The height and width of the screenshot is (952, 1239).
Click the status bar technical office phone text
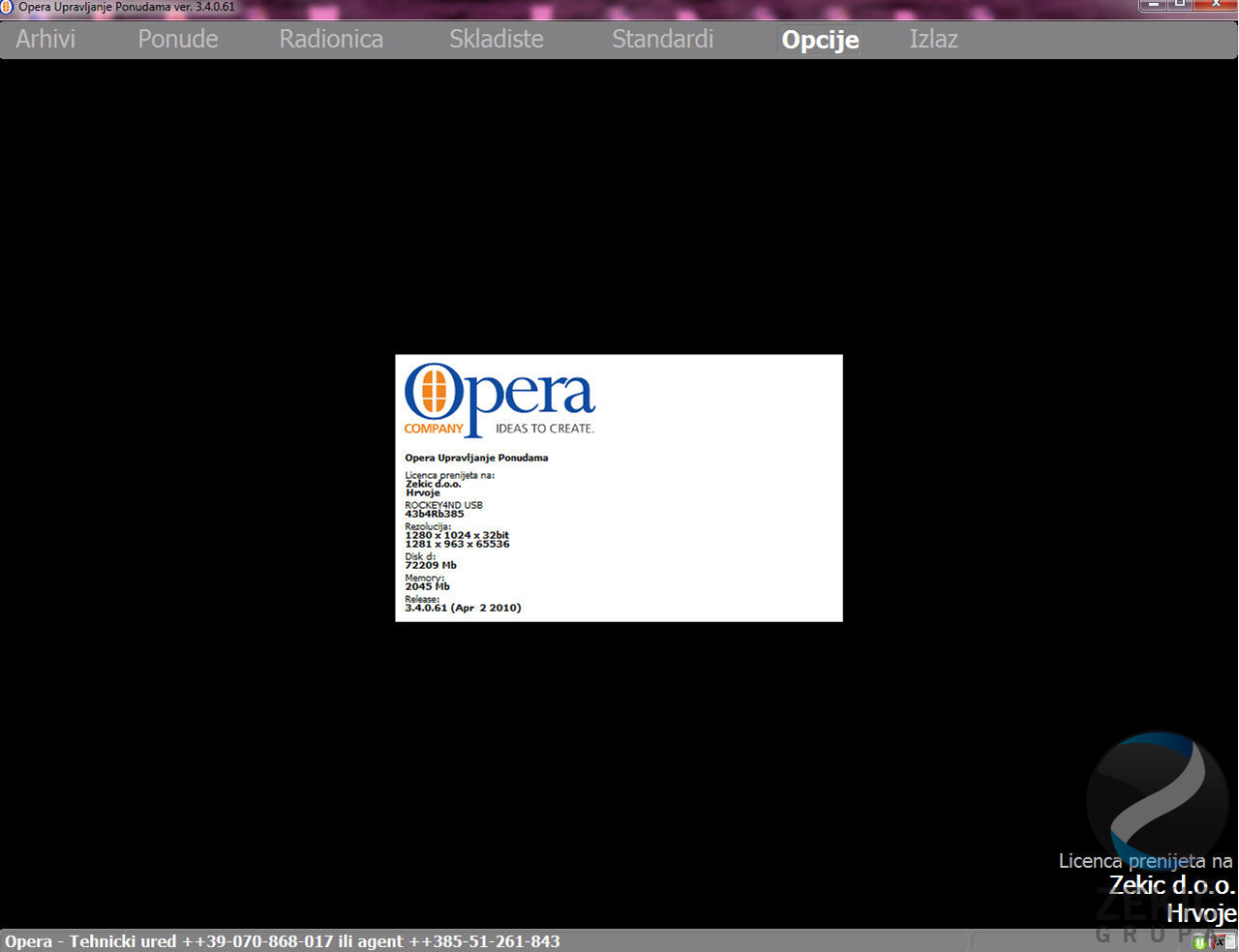click(283, 941)
